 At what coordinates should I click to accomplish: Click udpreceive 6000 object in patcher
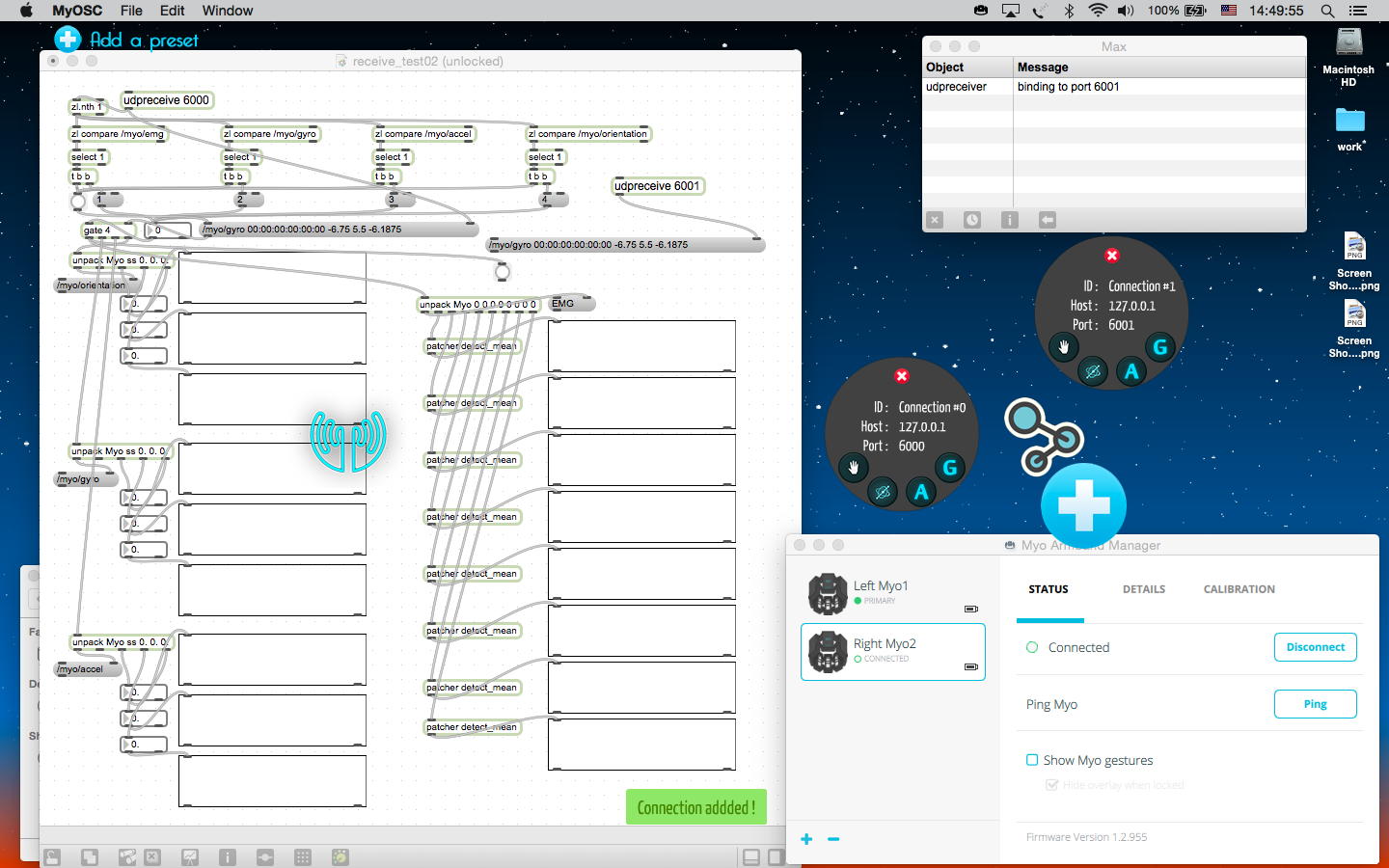[x=166, y=100]
